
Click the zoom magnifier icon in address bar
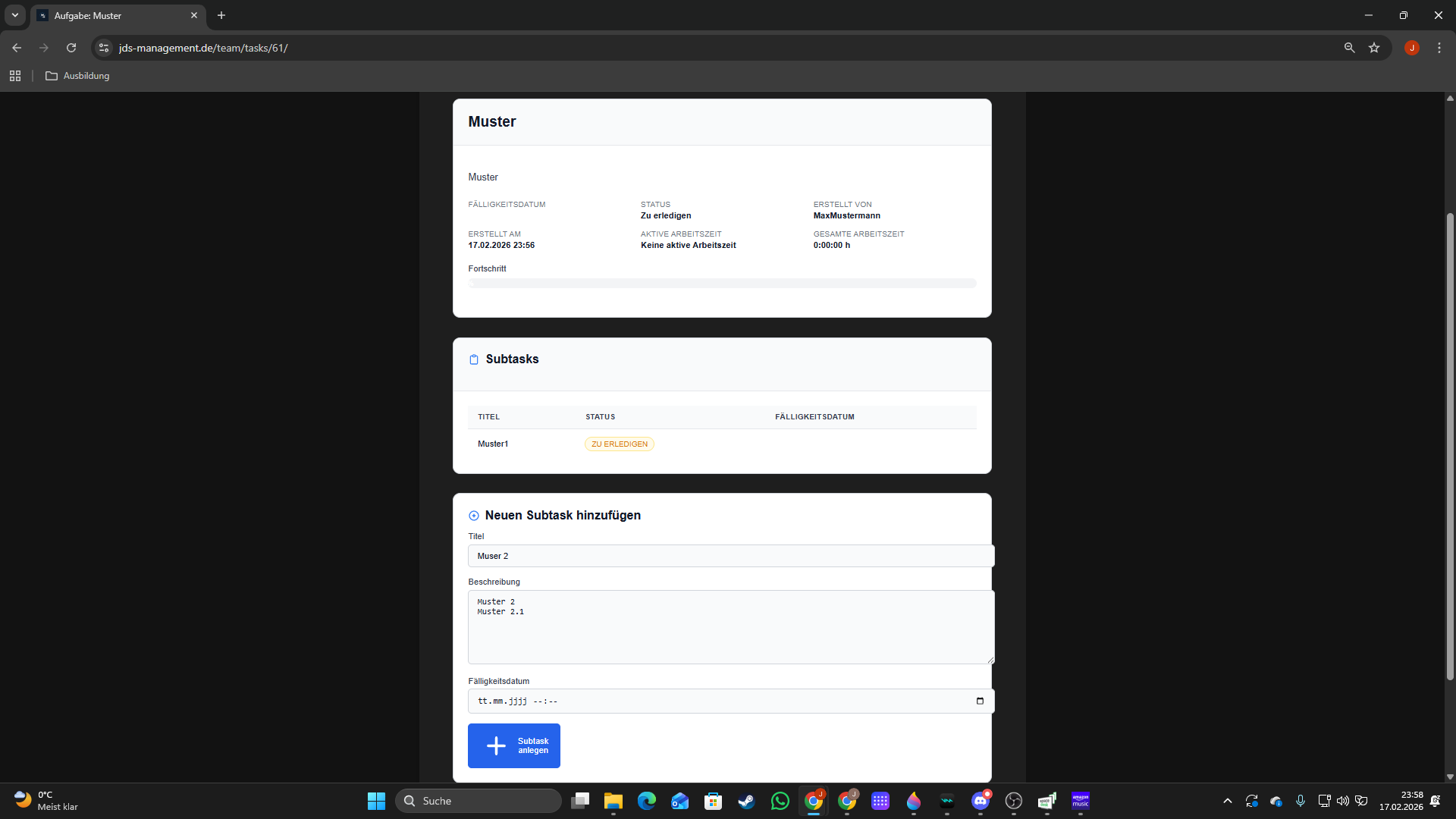1349,48
